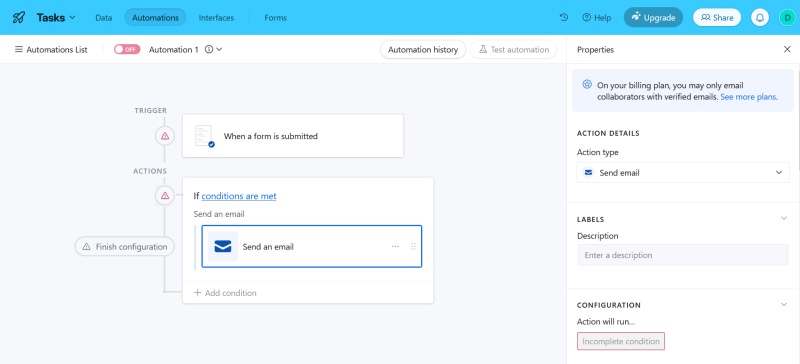Open the Forms tab
This screenshot has height=364, width=800.
point(276,17)
